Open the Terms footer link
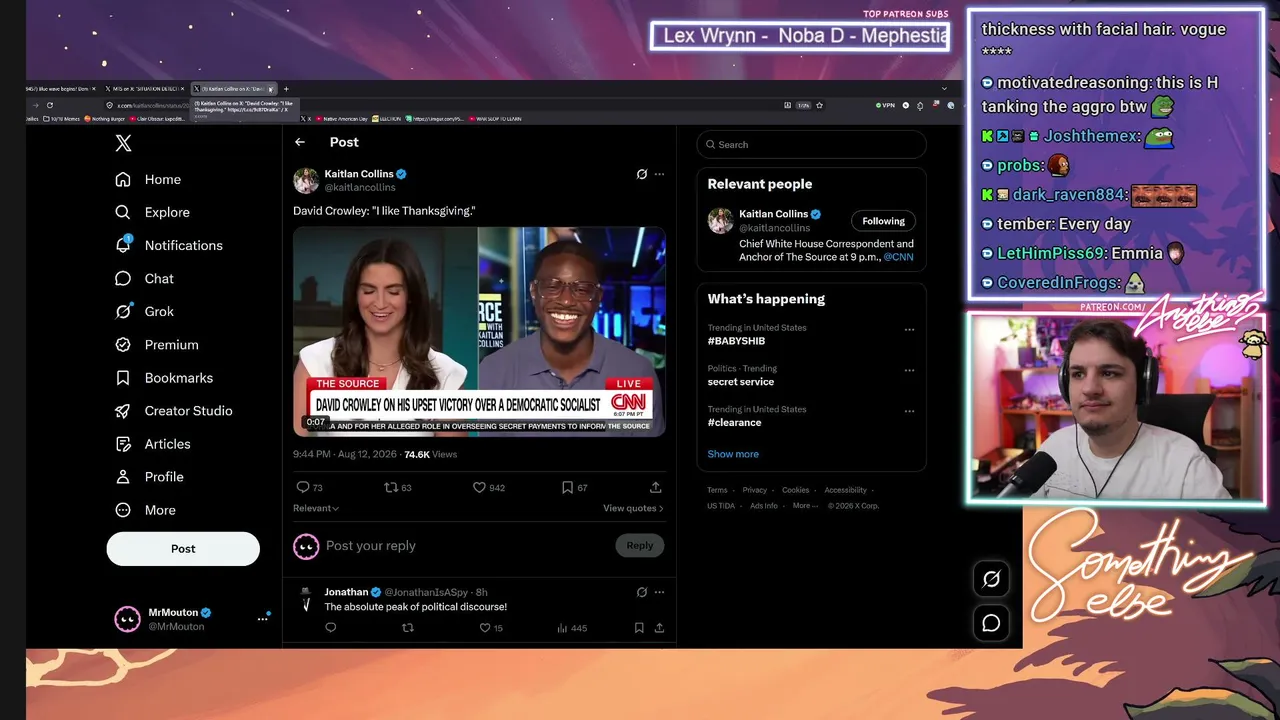 click(717, 490)
